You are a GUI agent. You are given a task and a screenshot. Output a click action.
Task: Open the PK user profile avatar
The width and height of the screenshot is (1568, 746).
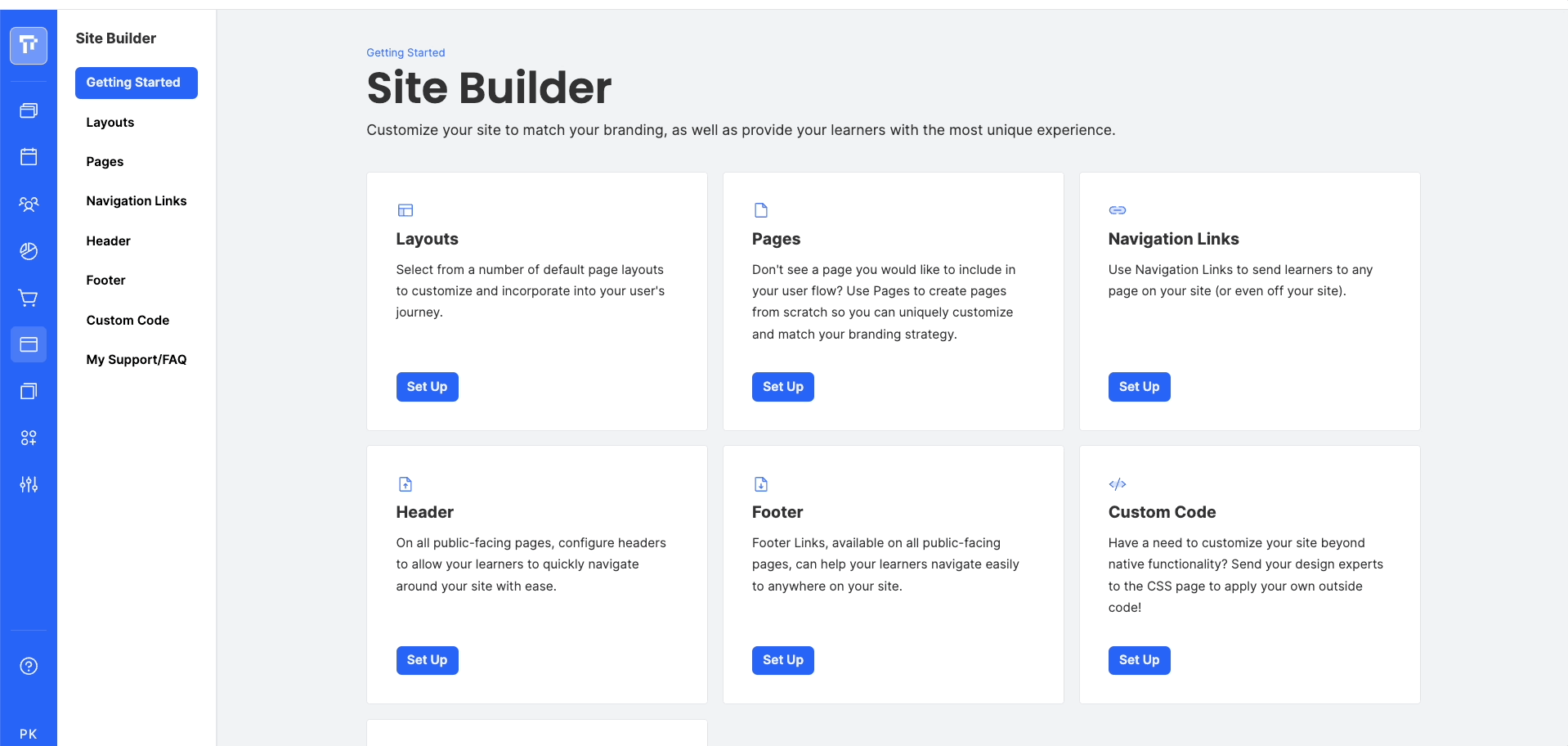(29, 734)
